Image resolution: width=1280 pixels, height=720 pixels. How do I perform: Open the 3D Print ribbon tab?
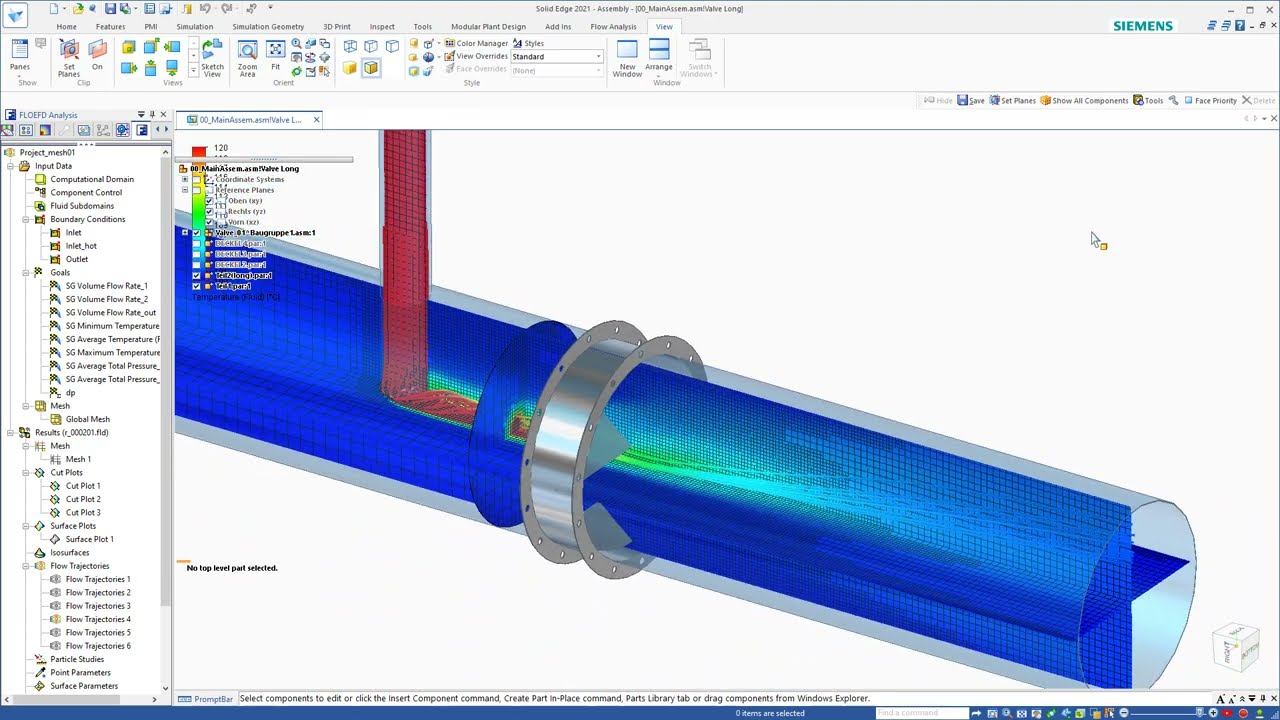(x=337, y=27)
